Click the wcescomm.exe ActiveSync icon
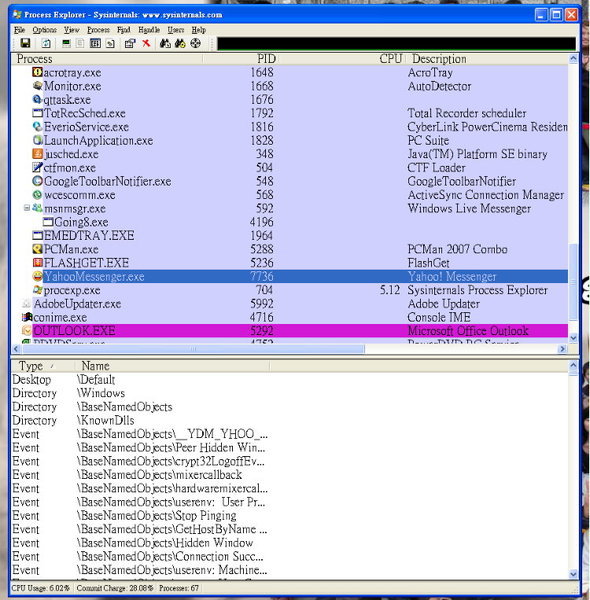Image resolution: width=590 pixels, height=600 pixels. (x=37, y=194)
